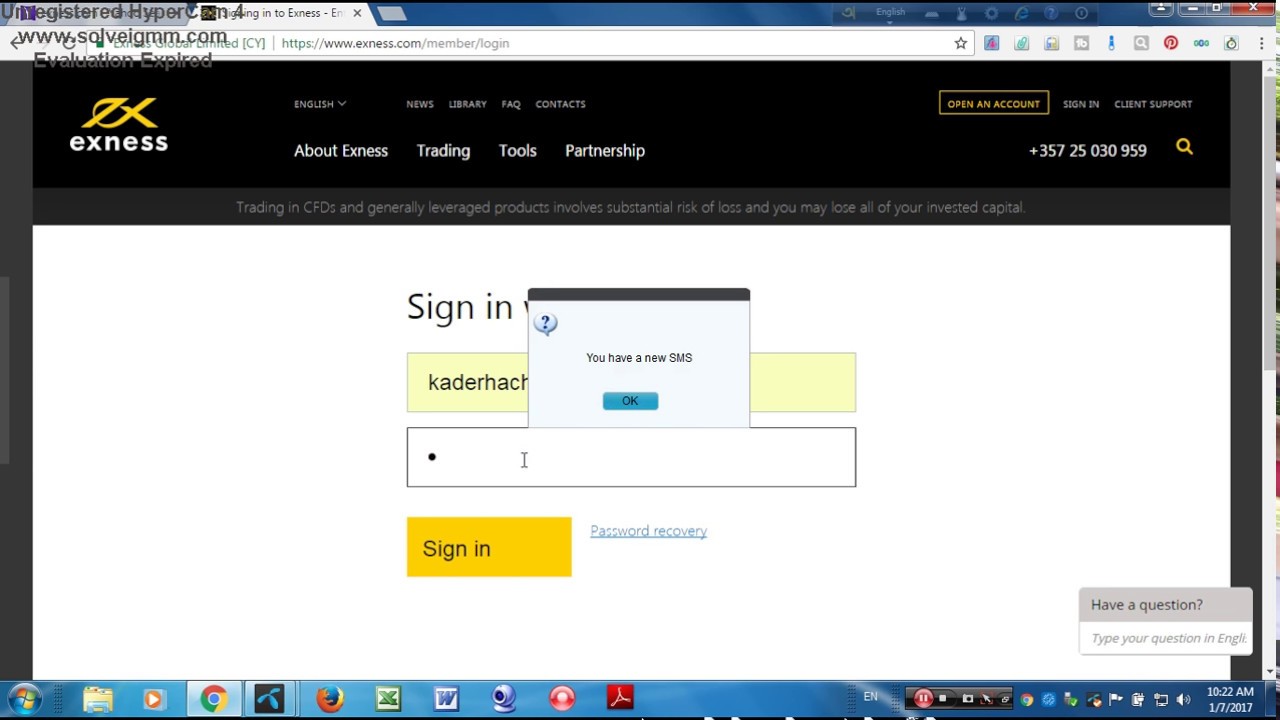Screen dimensions: 1280x720
Task: Open the red recorder app in the taskbar
Action: (562, 698)
